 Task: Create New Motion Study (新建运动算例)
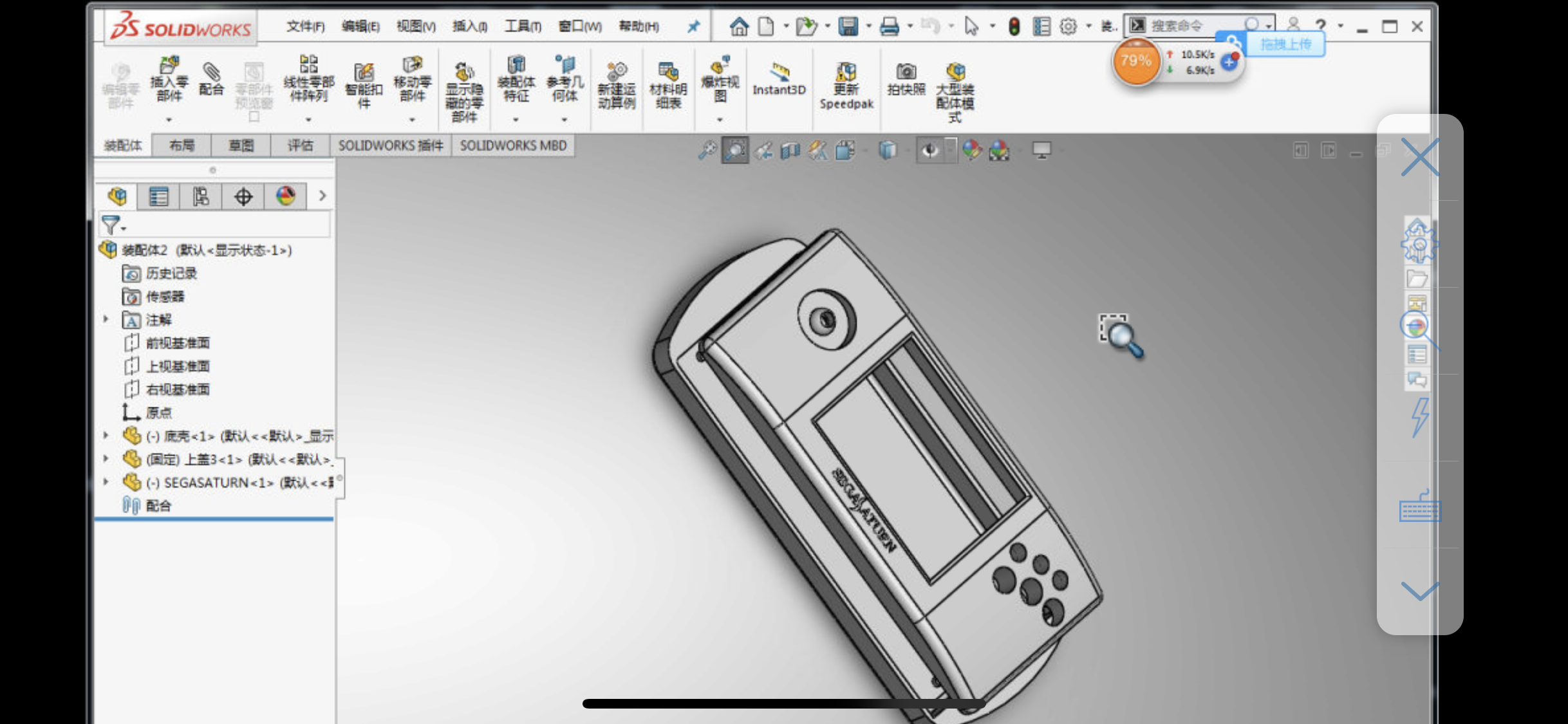pyautogui.click(x=616, y=86)
